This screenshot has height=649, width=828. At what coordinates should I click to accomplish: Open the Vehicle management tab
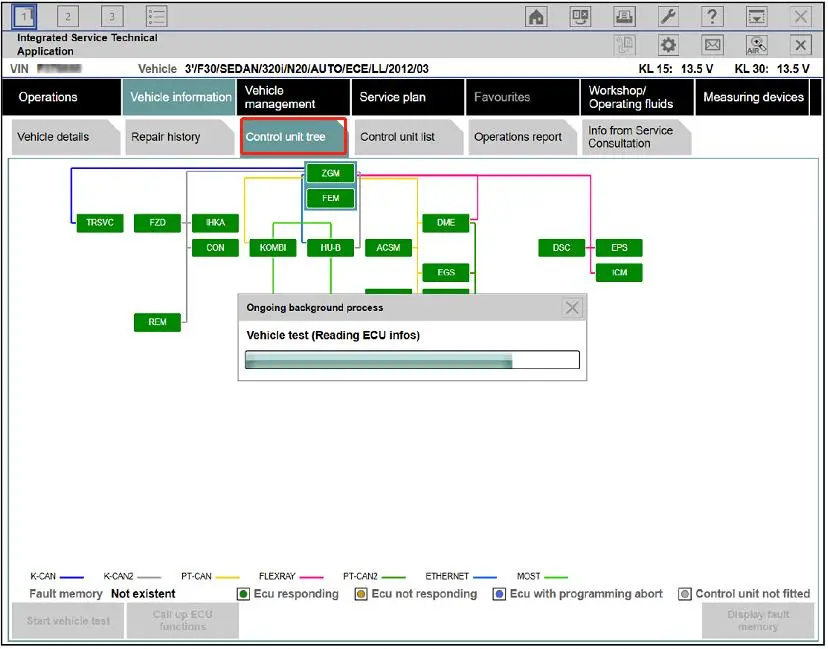pyautogui.click(x=293, y=97)
